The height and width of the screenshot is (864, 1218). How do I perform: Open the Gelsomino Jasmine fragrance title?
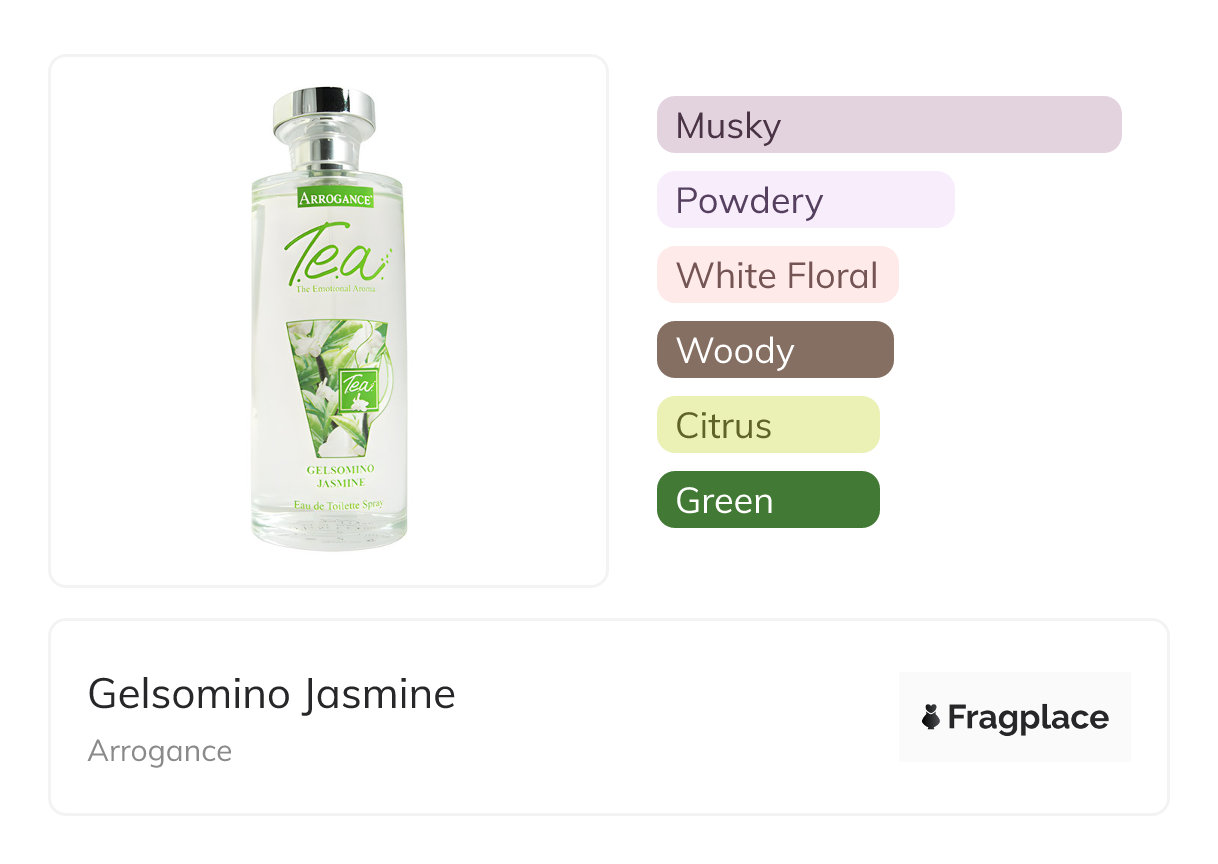click(272, 693)
